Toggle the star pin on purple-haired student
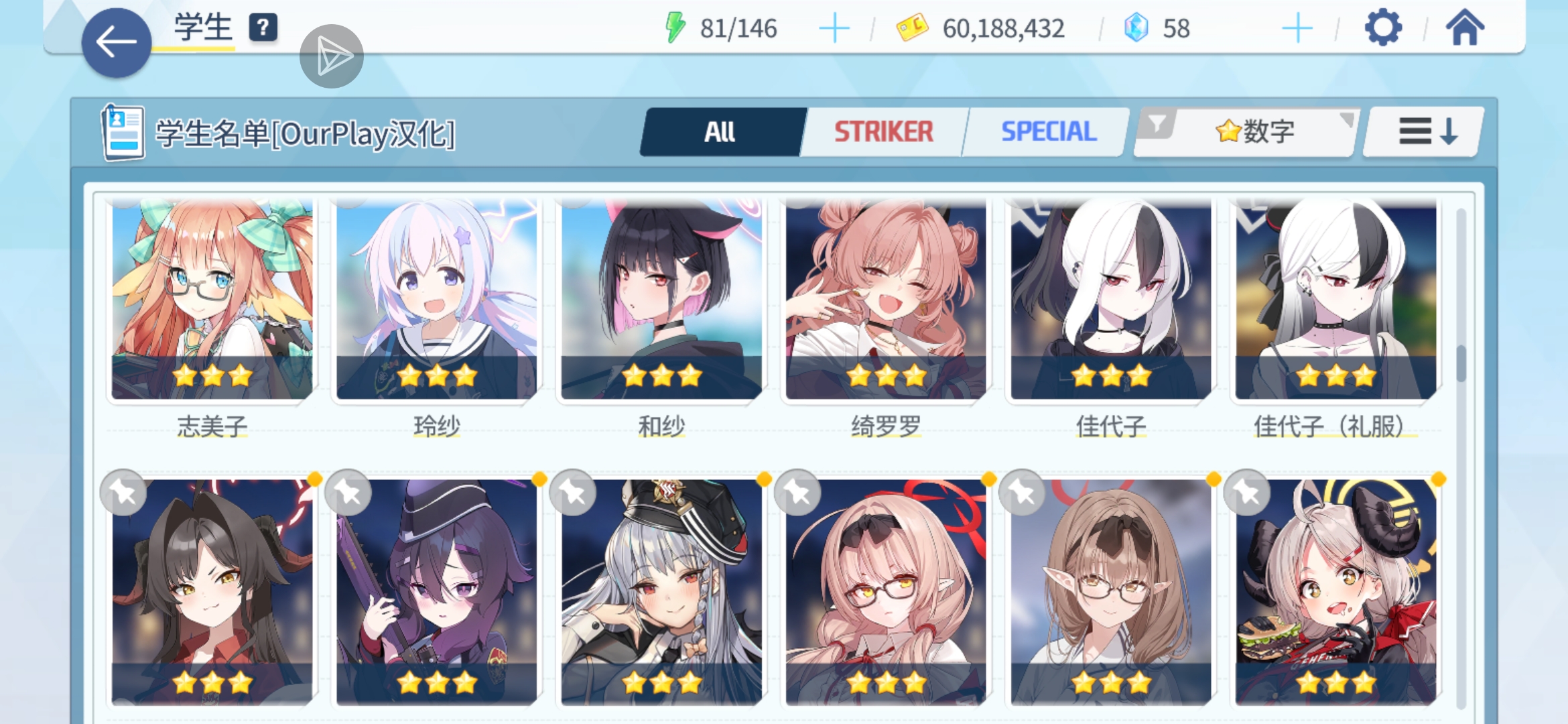The width and height of the screenshot is (1568, 724). [348, 493]
